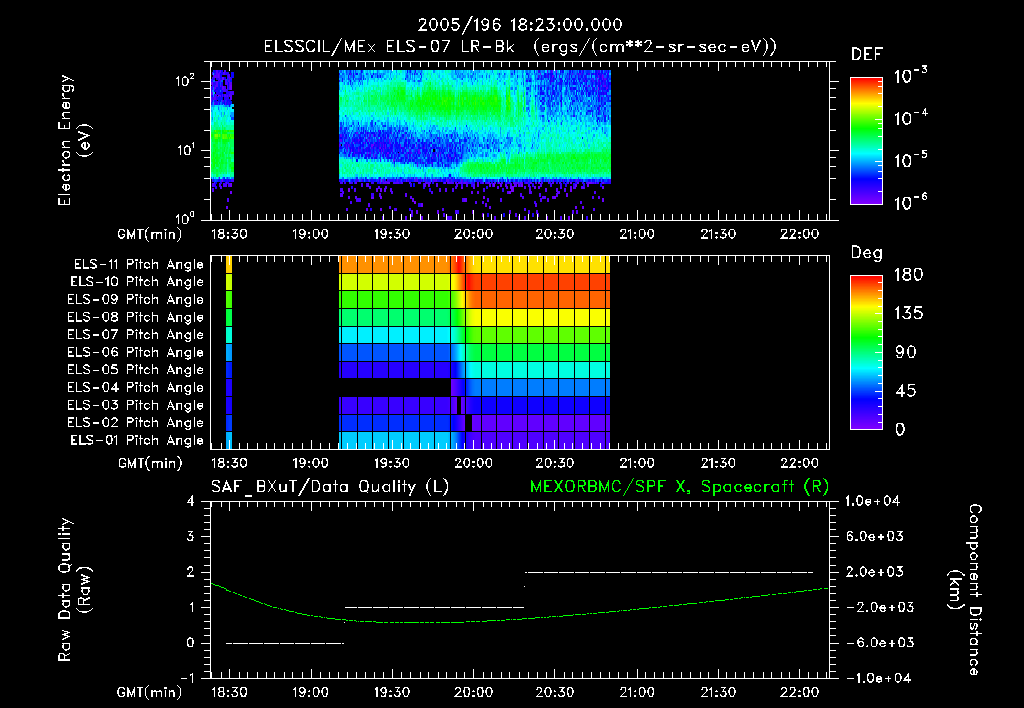Click the 10⁻⁵ tick on DEF scale
The height and width of the screenshot is (708, 1024).
point(910,160)
